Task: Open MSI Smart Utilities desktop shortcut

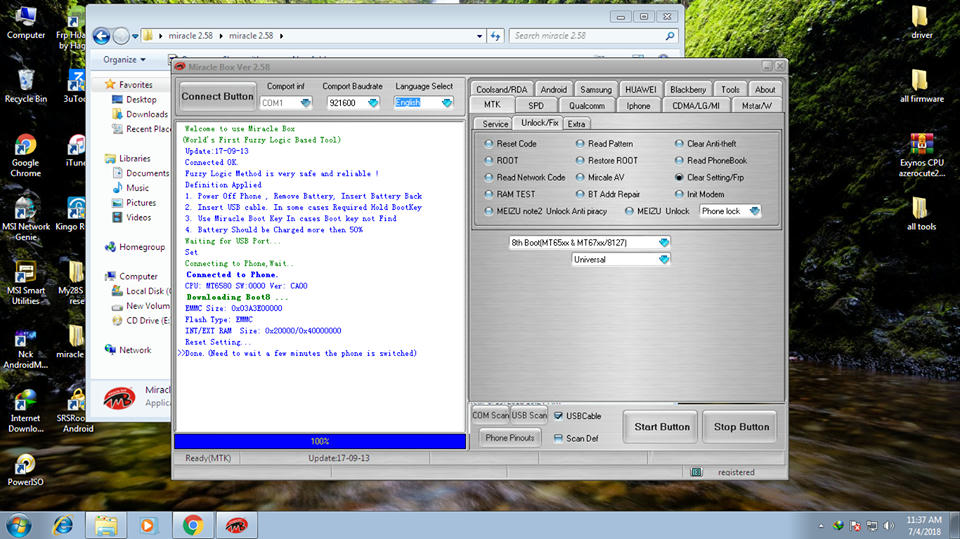Action: click(x=26, y=284)
